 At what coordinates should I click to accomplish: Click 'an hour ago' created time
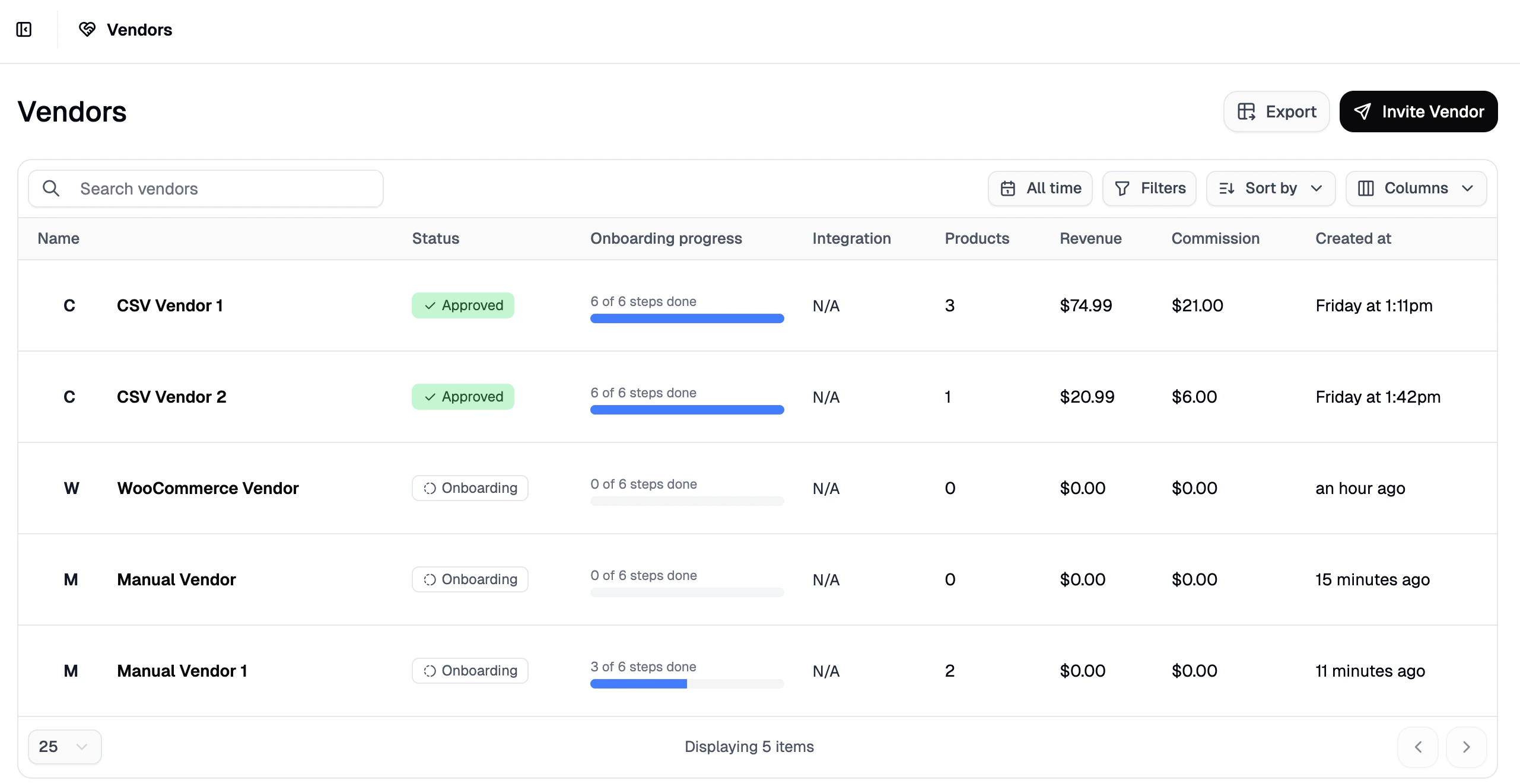[x=1360, y=488]
